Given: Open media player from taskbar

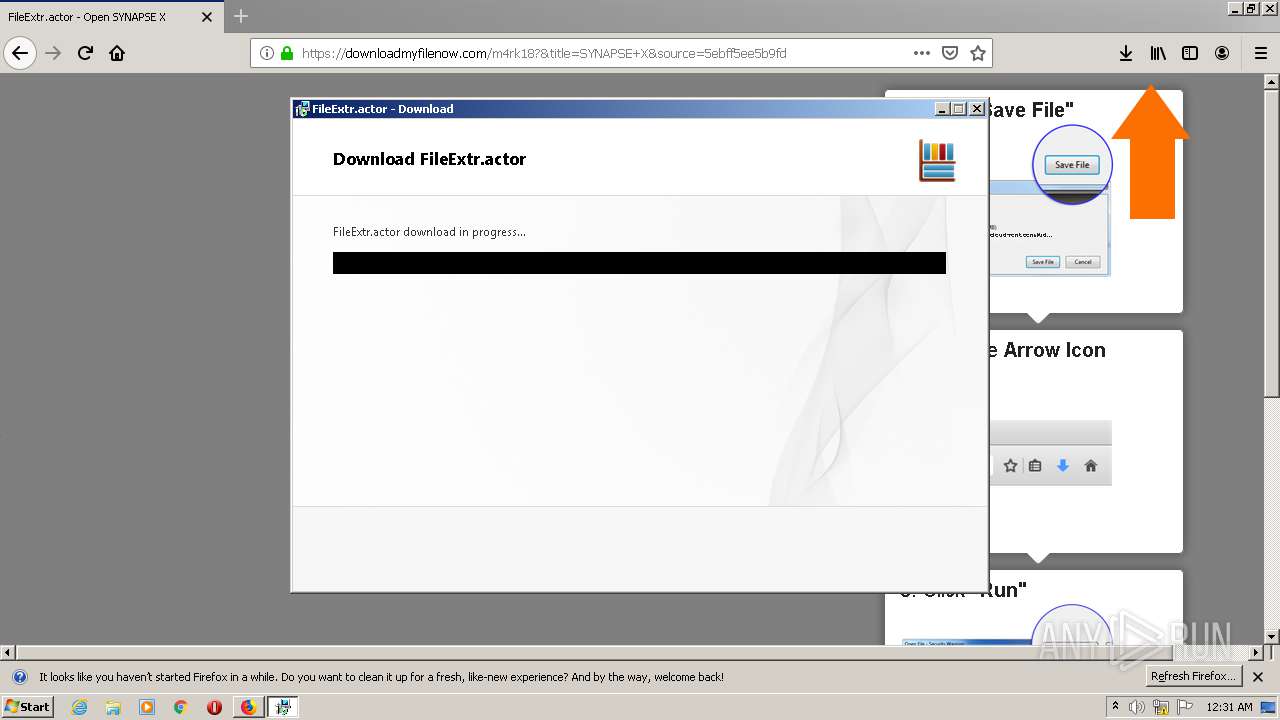Looking at the screenshot, I should (147, 707).
